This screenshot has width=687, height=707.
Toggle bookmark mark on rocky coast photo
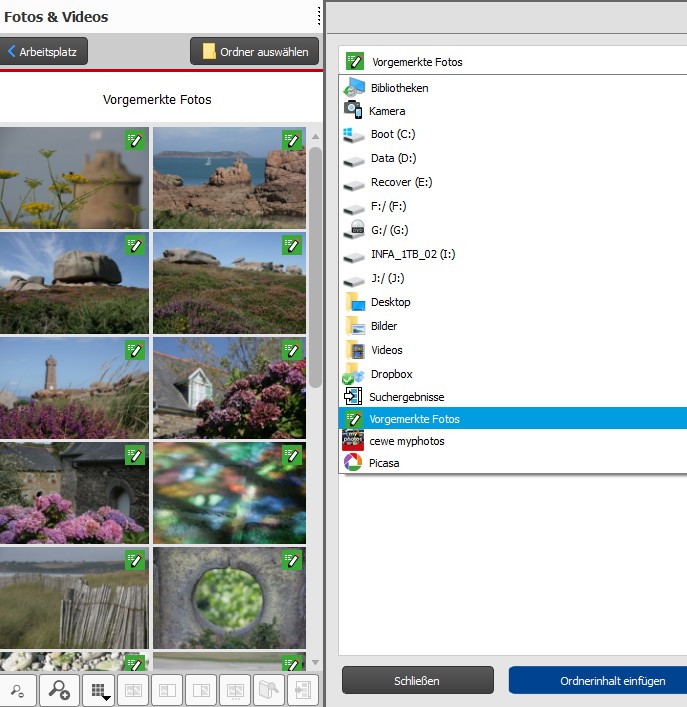click(292, 140)
